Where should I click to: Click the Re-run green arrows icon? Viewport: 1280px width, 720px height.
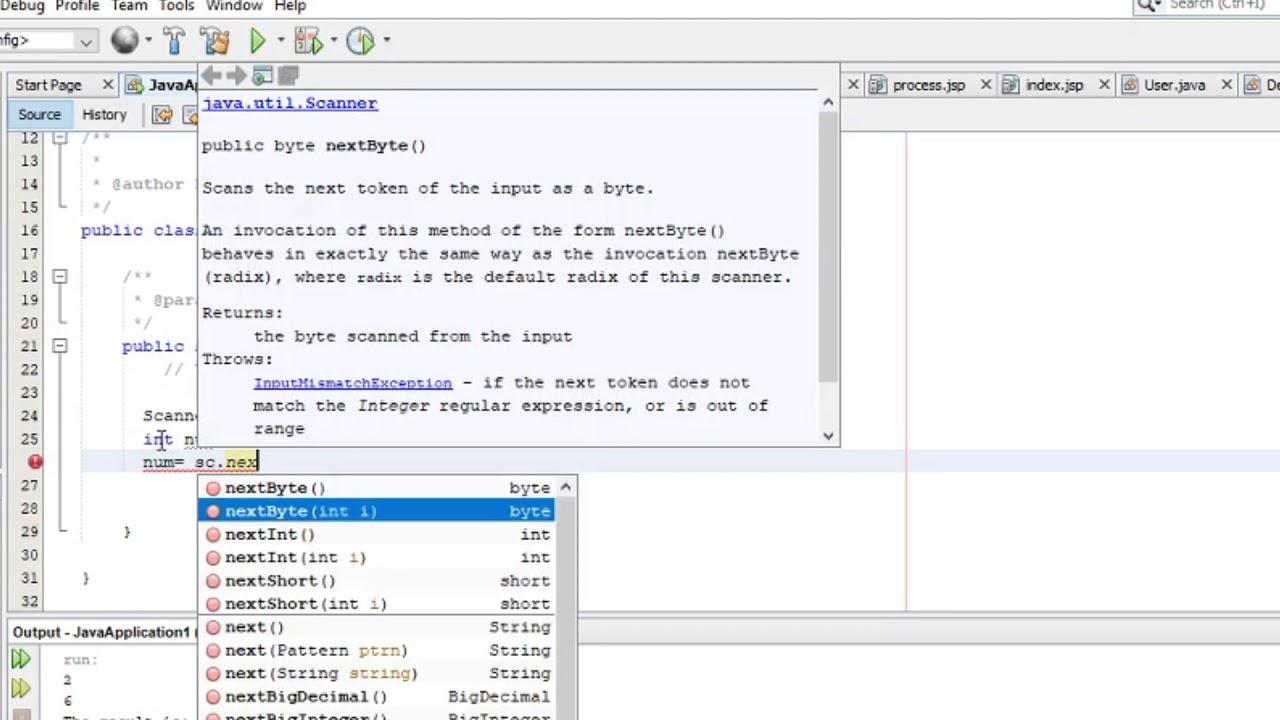[20, 659]
